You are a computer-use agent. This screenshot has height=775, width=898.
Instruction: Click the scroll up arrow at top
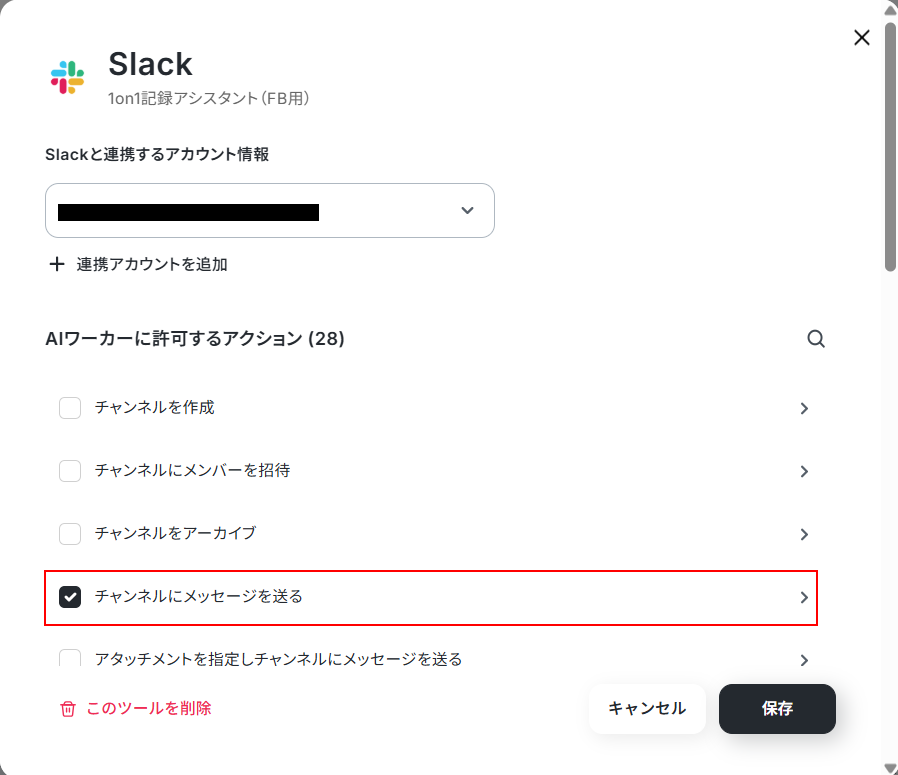tap(891, 10)
